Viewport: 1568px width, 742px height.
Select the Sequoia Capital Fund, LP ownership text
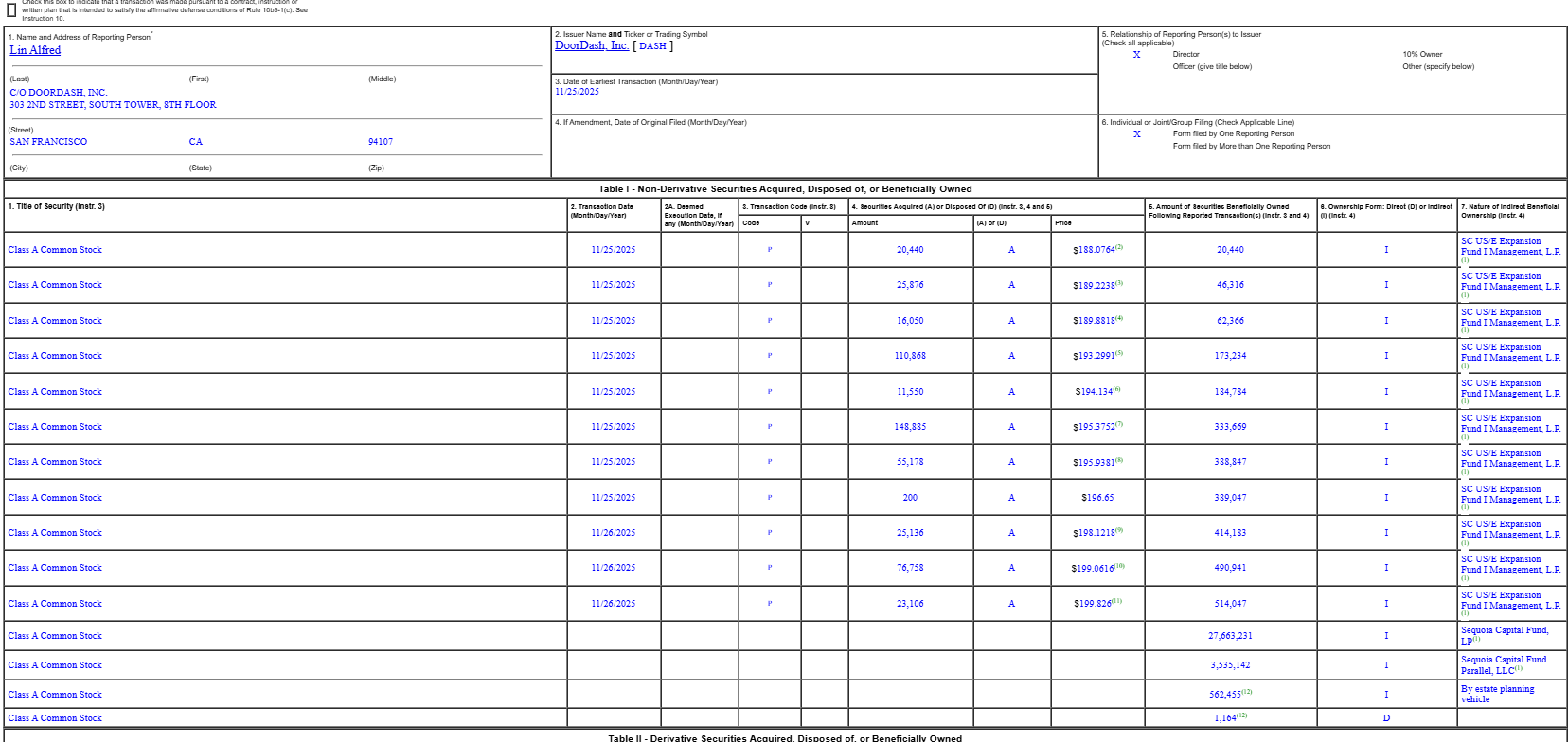point(1505,636)
